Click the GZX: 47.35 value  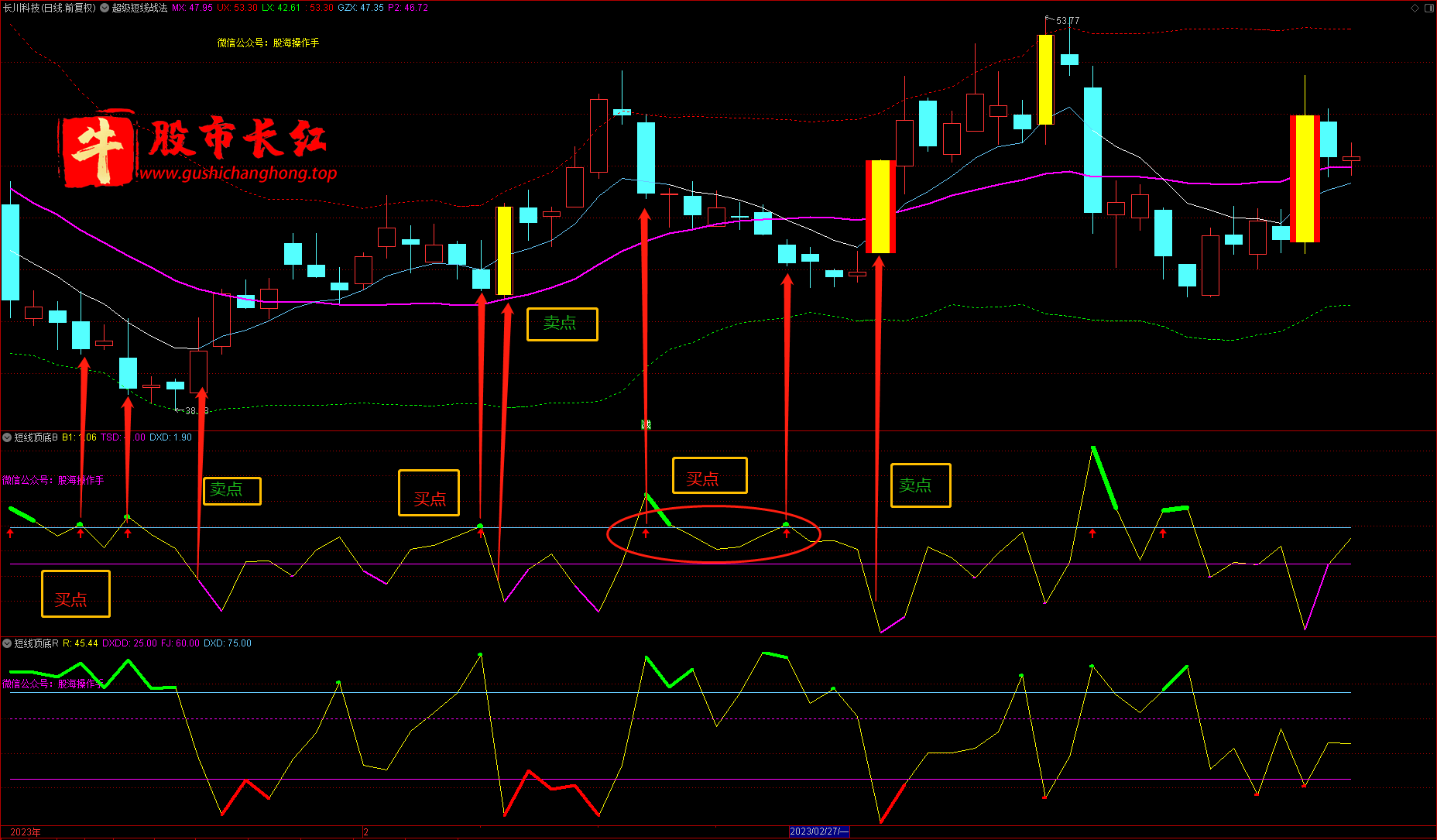pyautogui.click(x=361, y=8)
